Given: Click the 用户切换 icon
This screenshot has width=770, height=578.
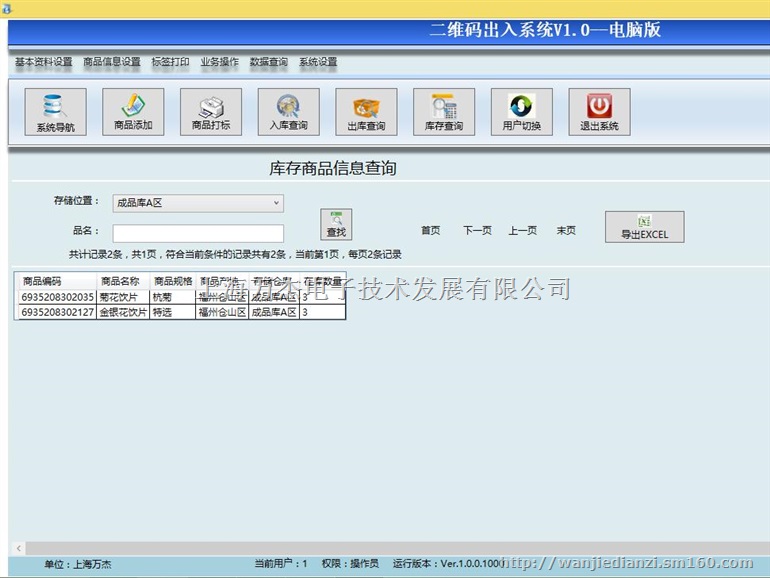Looking at the screenshot, I should point(522,112).
